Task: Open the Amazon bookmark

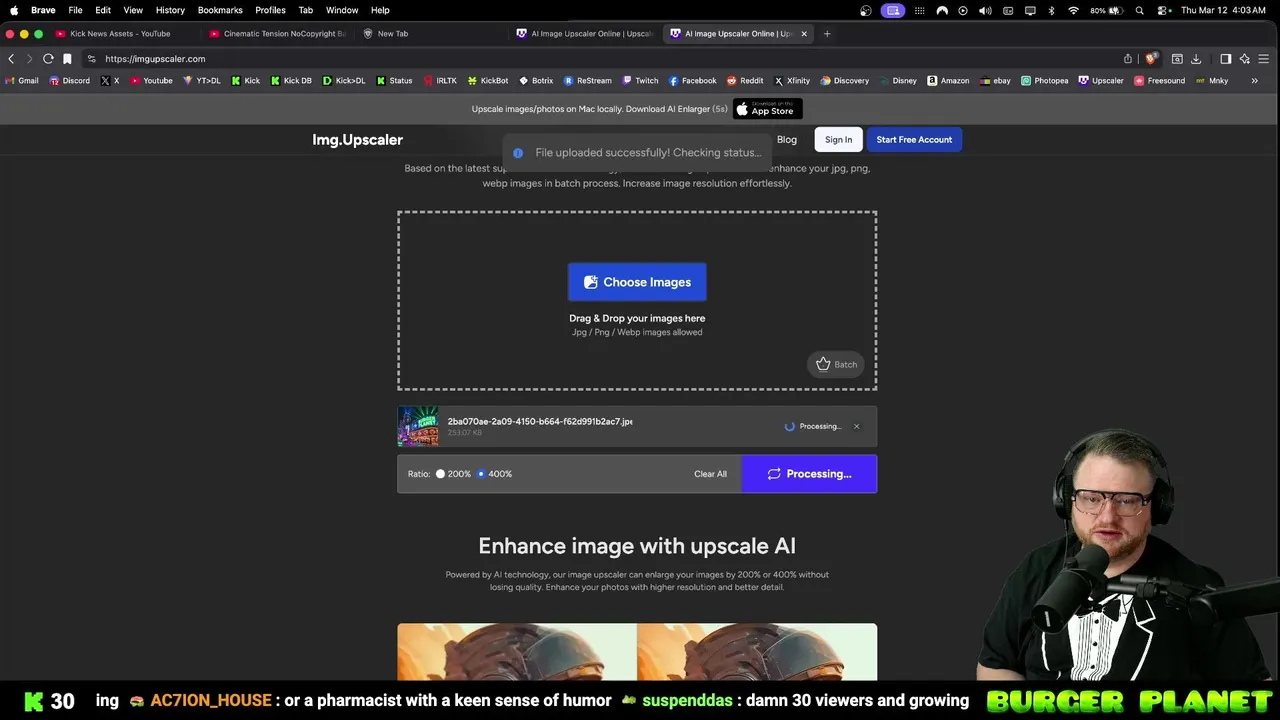Action: point(948,80)
